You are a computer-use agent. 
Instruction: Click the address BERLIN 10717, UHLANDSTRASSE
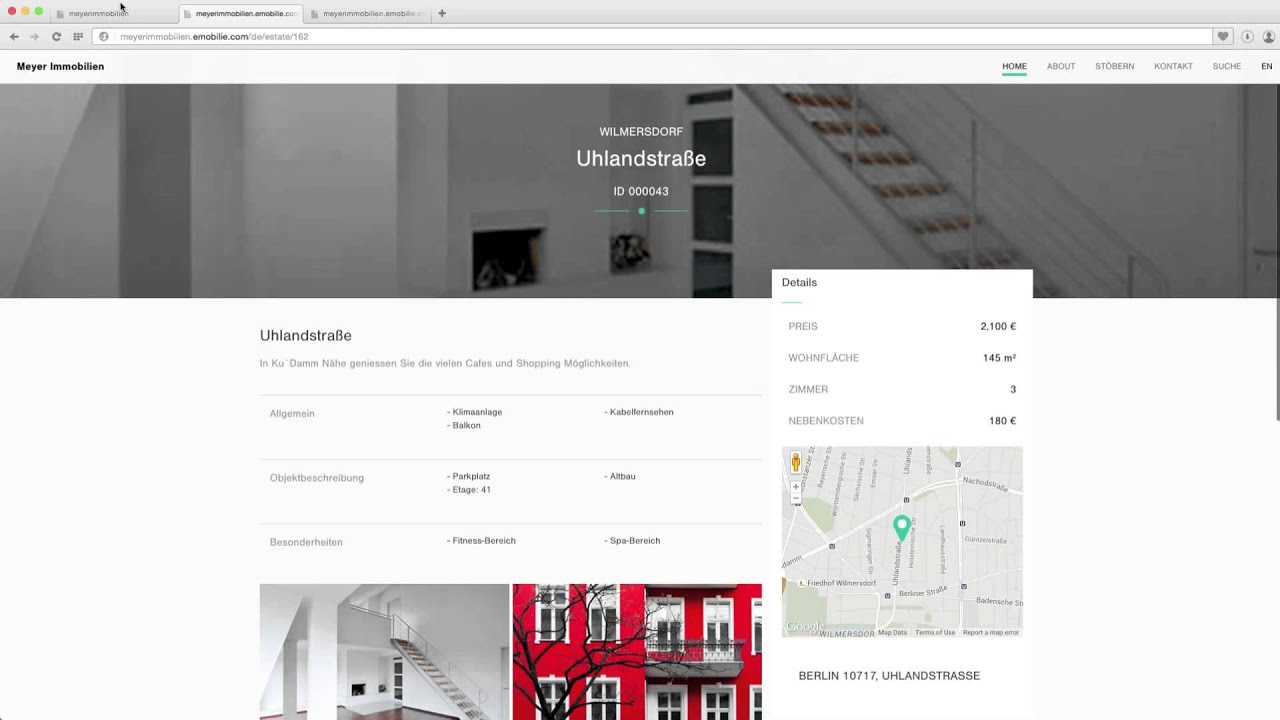pos(889,676)
